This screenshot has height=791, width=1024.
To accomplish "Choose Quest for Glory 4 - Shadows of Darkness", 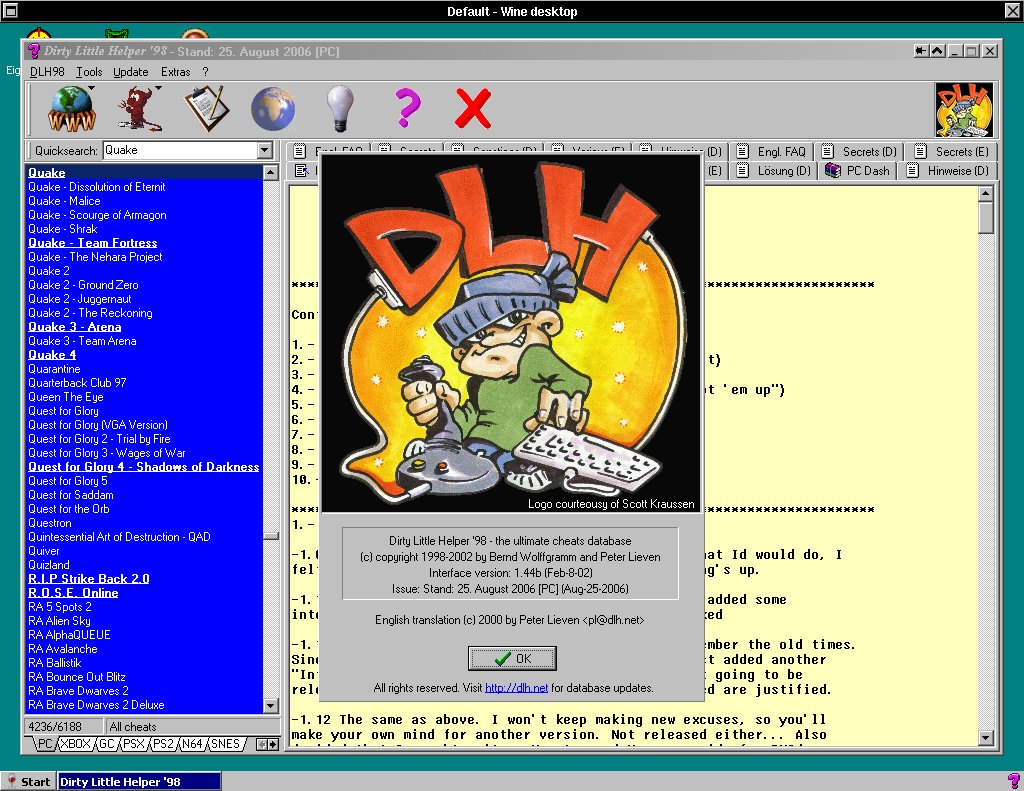I will pos(143,467).
